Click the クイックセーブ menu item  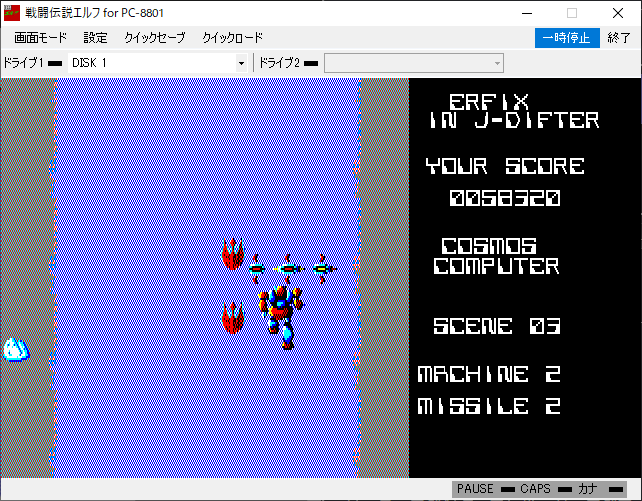154,38
